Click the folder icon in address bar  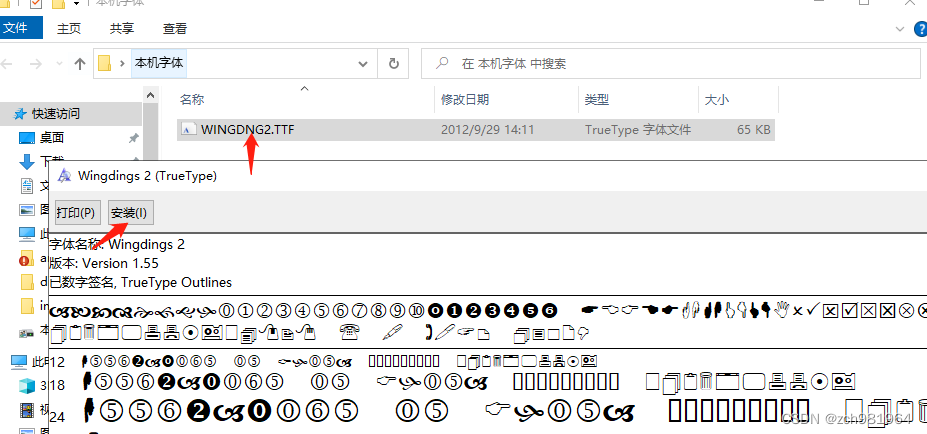[x=105, y=63]
